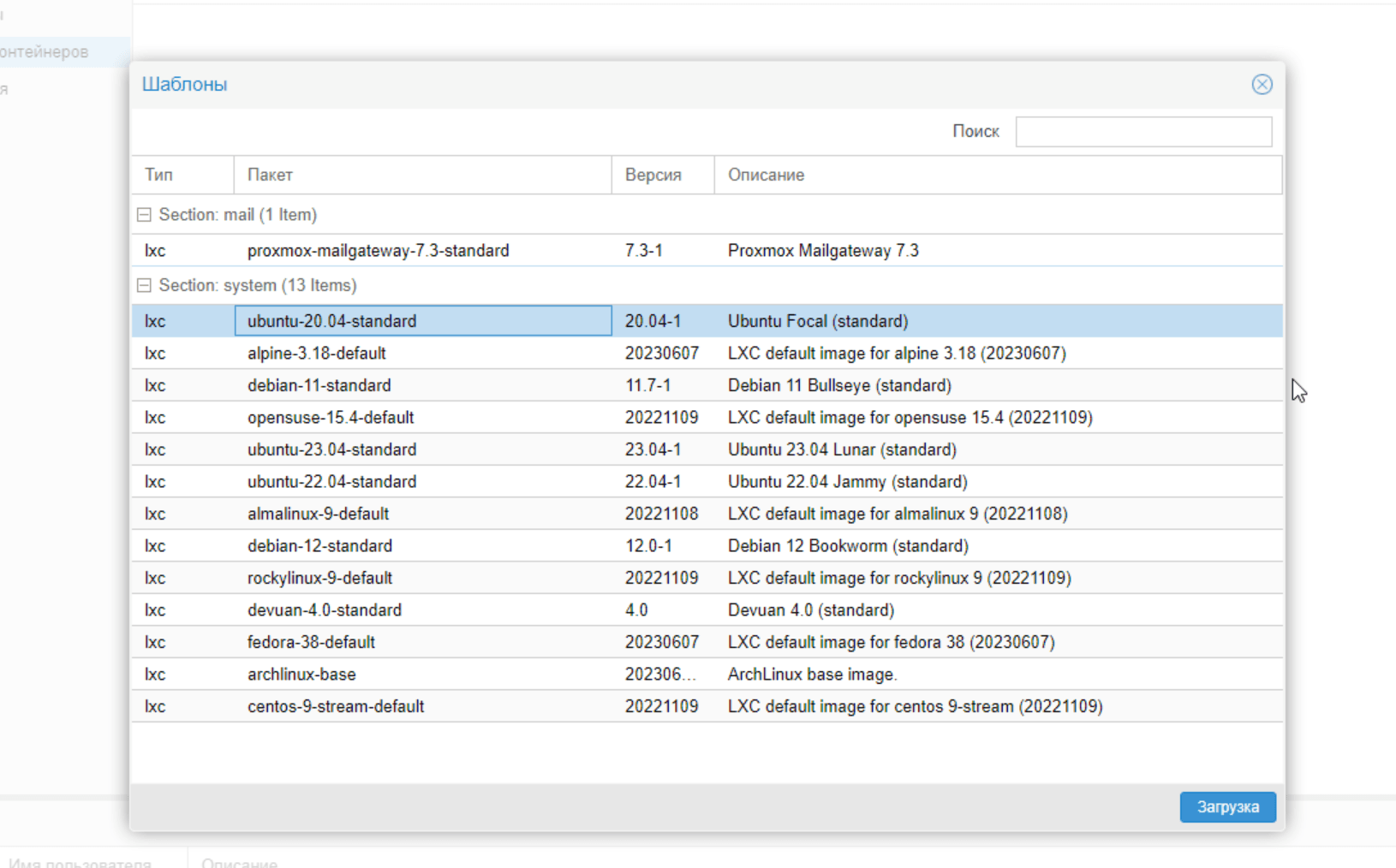Screen dimensions: 1396x868
Task: Click LXC default image for opensuse description
Action: [910, 418]
